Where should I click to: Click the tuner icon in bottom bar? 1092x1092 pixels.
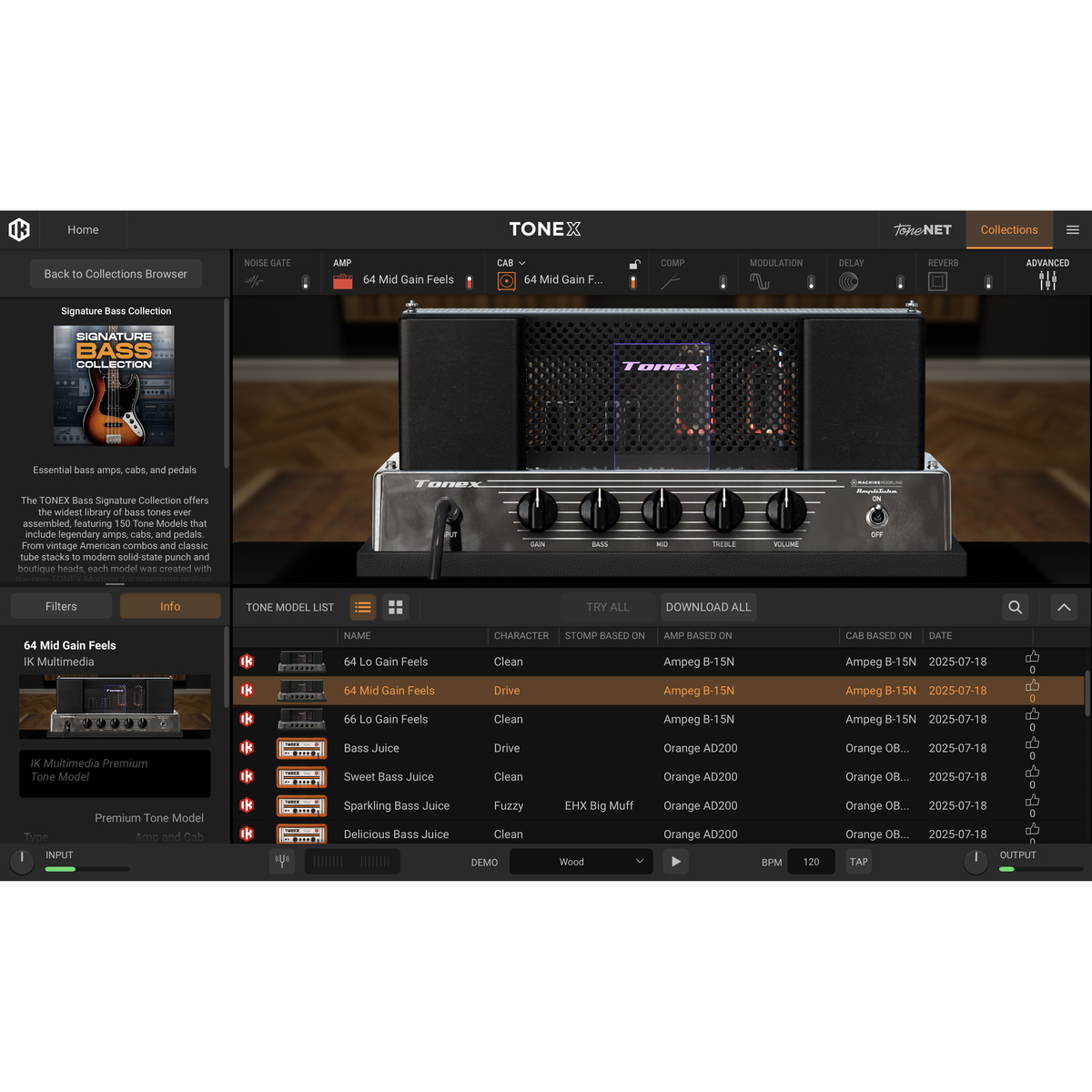coord(282,861)
